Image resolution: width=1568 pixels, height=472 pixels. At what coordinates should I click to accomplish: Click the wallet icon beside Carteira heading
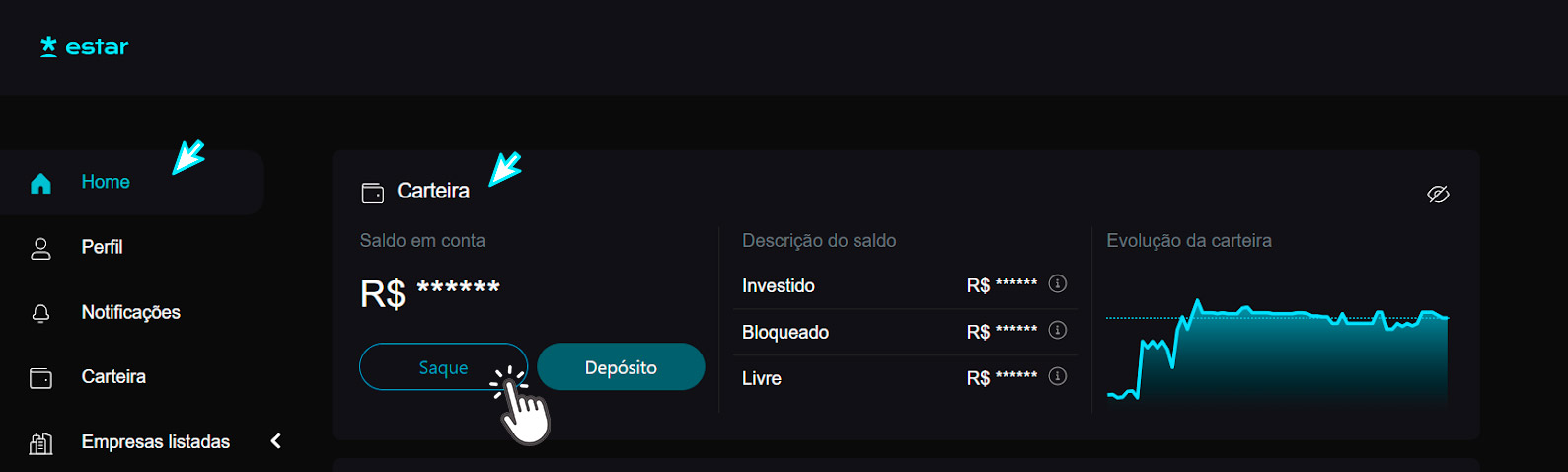click(372, 193)
